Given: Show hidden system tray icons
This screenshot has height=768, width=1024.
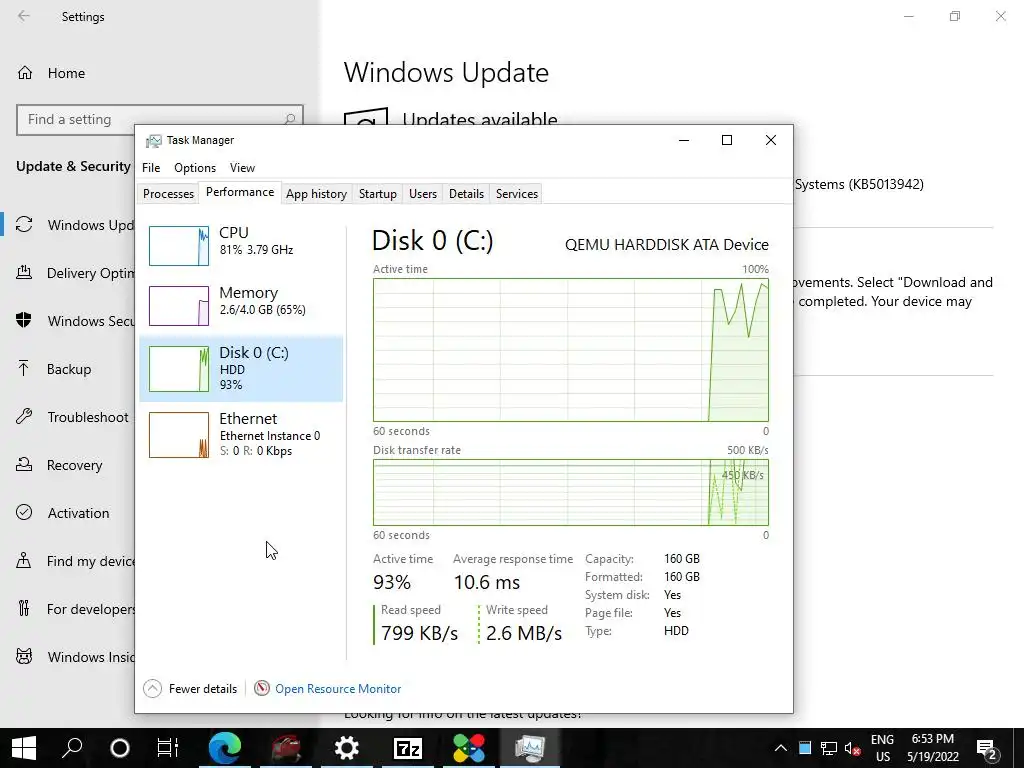Looking at the screenshot, I should point(781,748).
